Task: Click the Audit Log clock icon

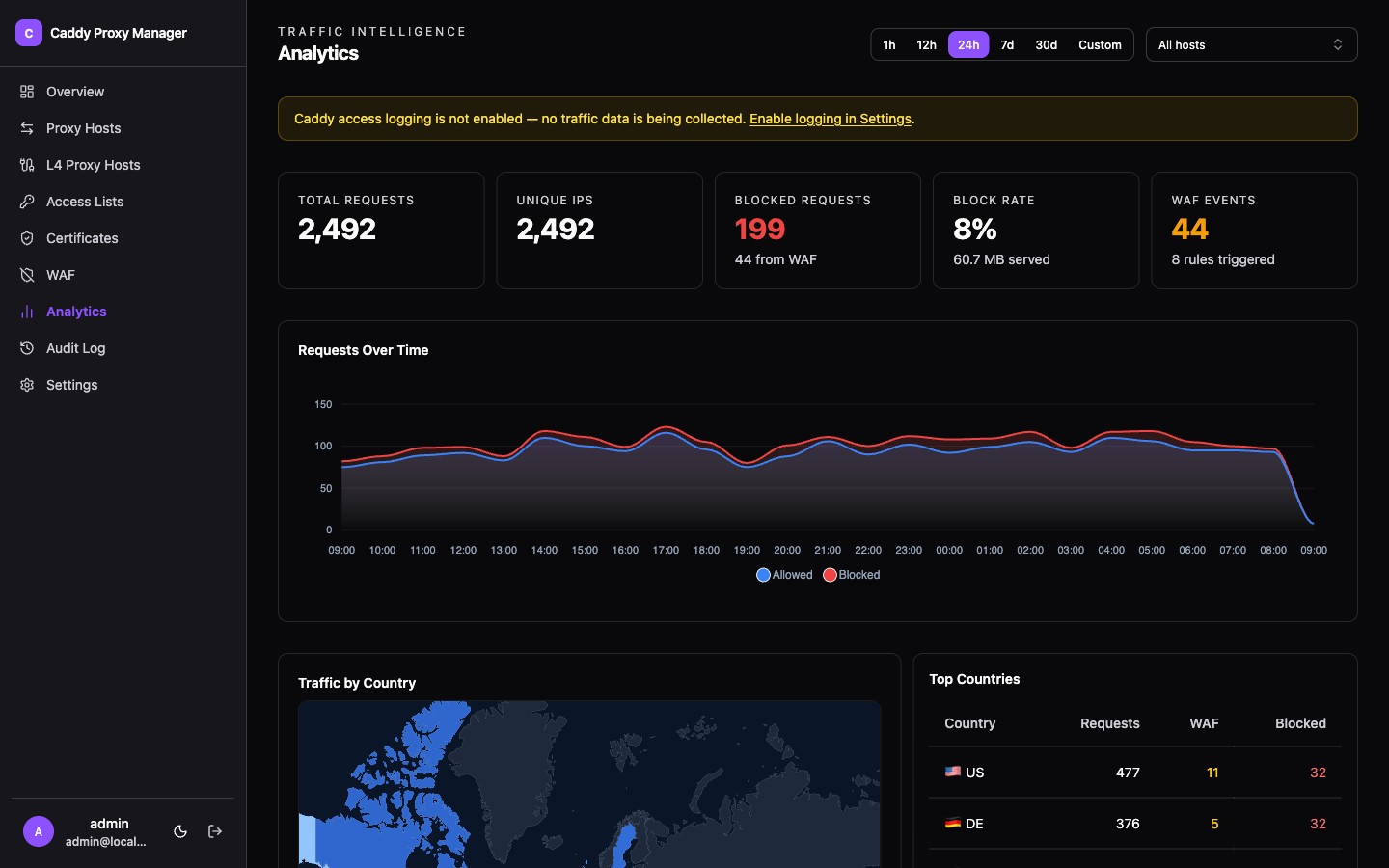Action: [26, 347]
